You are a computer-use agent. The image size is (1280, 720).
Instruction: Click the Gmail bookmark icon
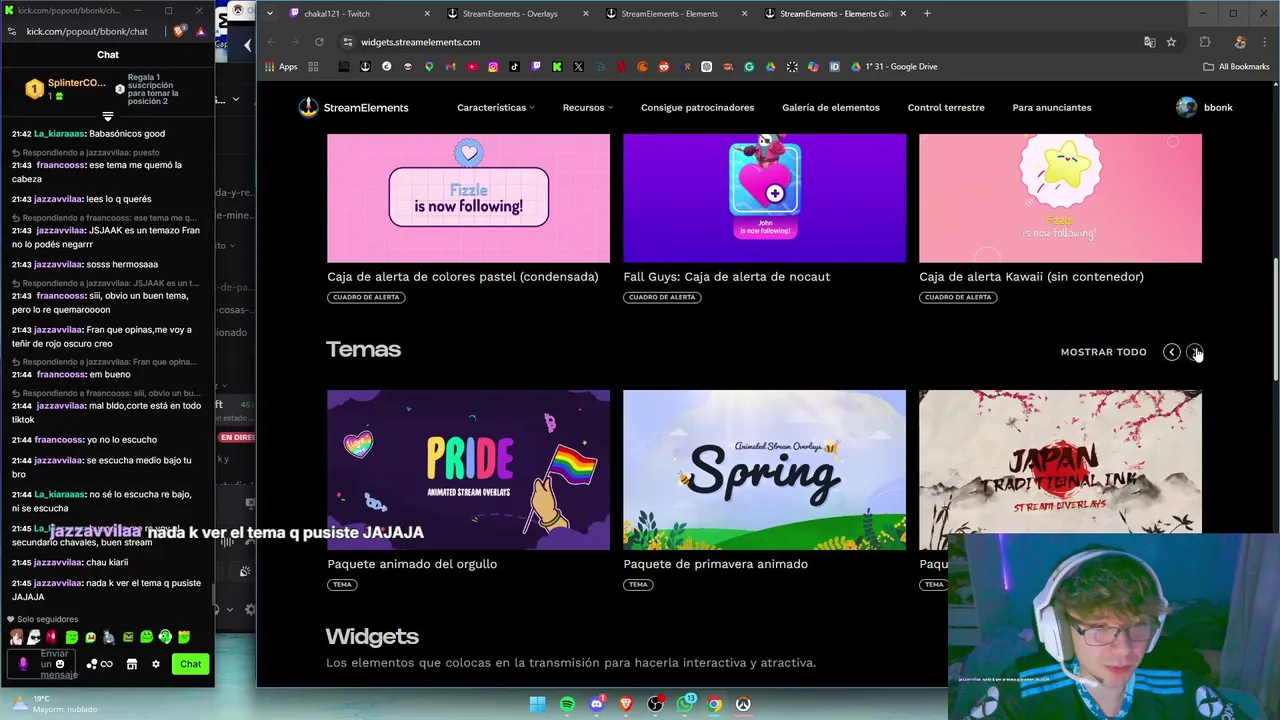(x=450, y=67)
